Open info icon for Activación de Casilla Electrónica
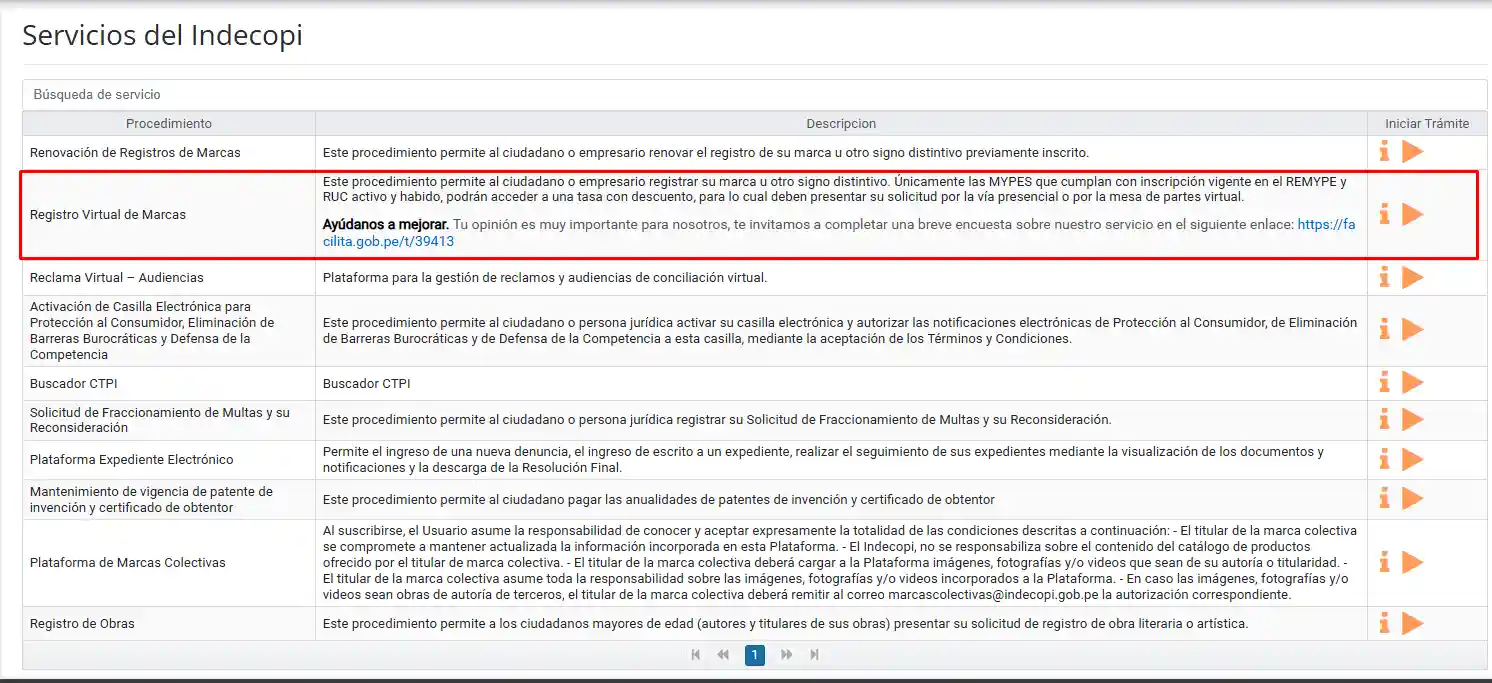1492x683 pixels. (x=1385, y=329)
